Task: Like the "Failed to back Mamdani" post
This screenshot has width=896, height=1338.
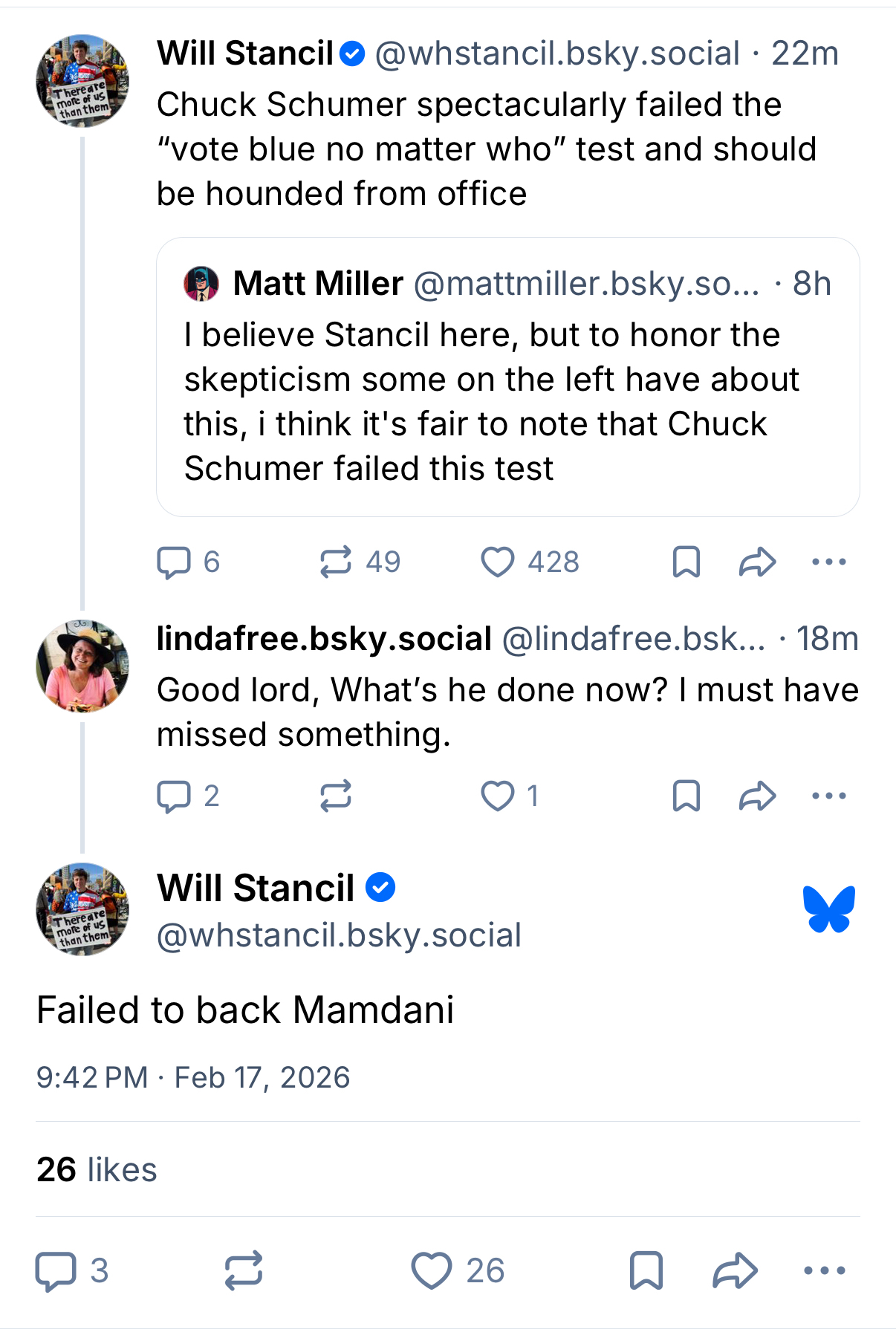Action: pos(432,1270)
